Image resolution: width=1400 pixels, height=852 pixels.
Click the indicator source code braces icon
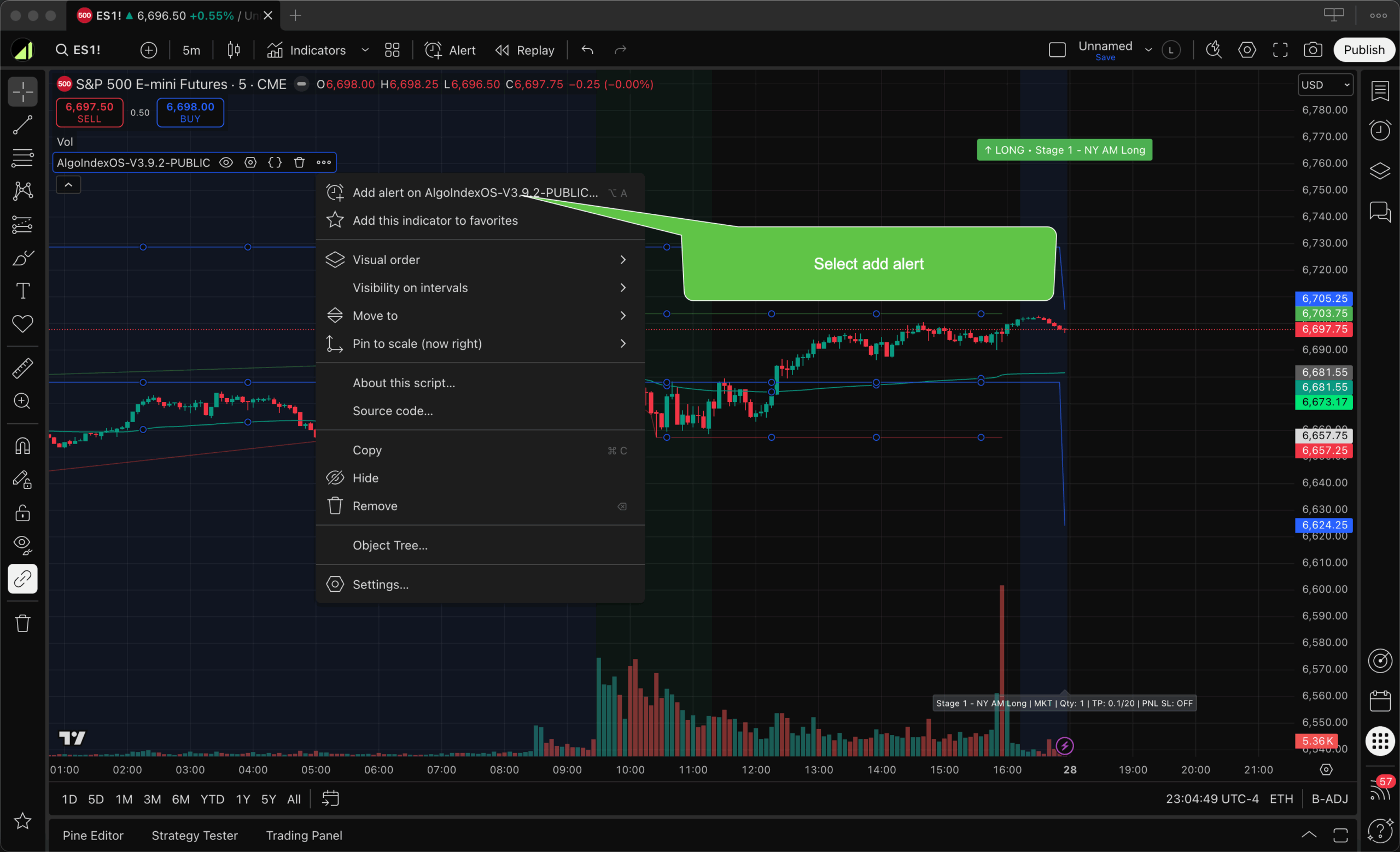point(275,162)
